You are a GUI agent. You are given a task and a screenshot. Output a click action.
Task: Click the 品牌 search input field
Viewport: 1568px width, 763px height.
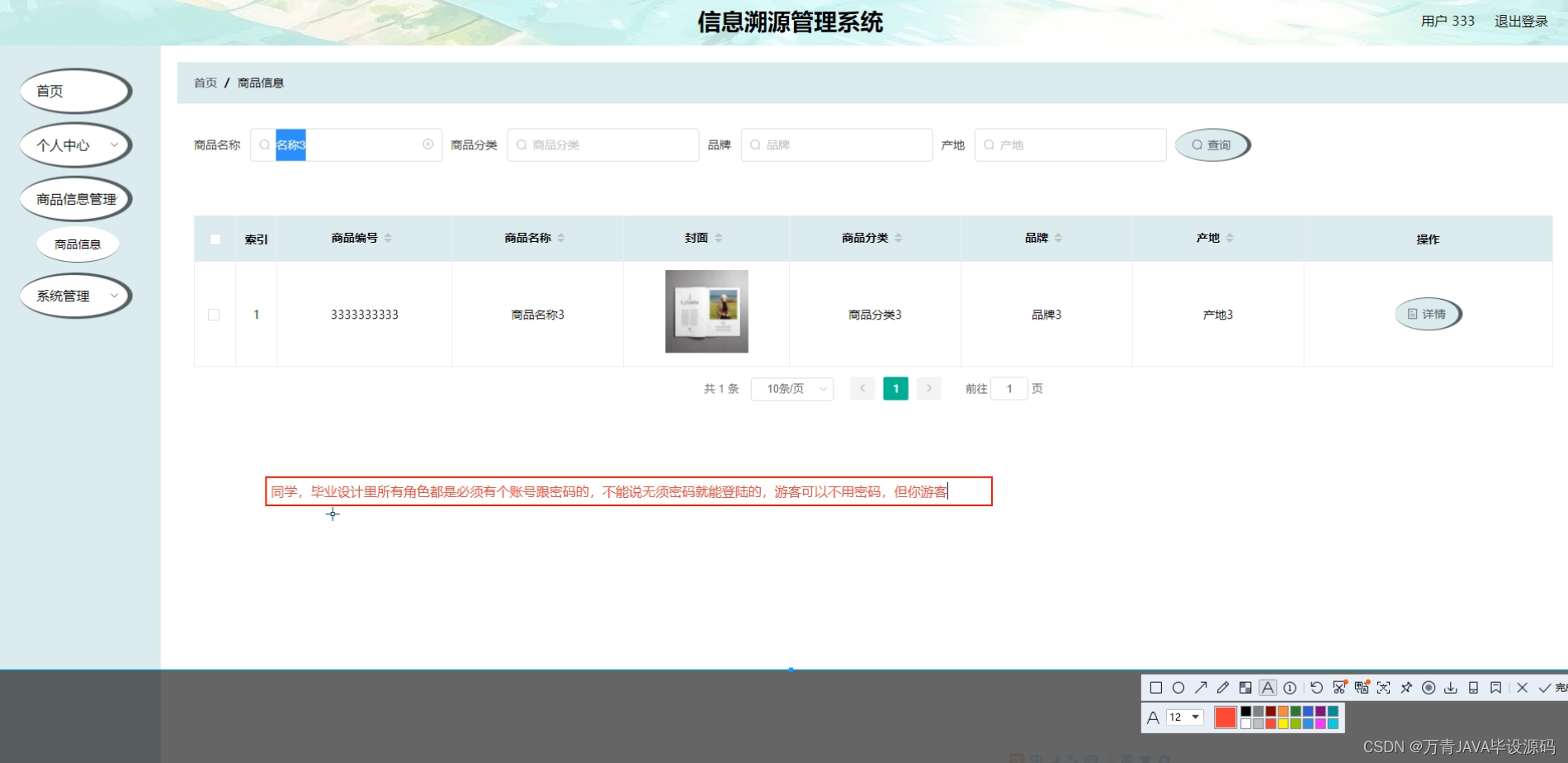point(836,145)
